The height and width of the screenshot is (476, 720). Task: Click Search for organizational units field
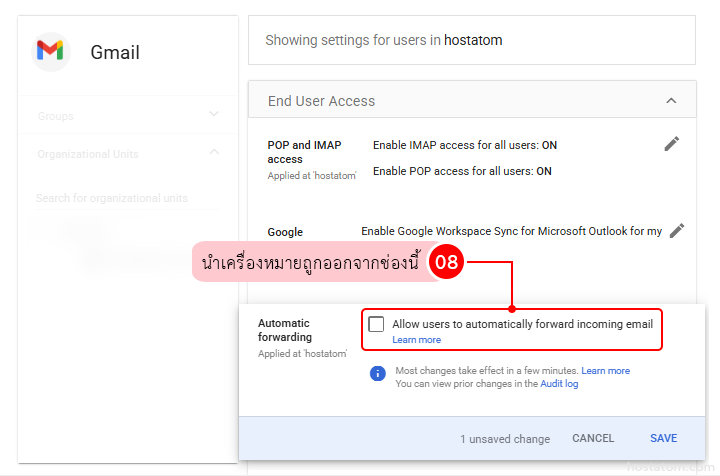click(127, 198)
